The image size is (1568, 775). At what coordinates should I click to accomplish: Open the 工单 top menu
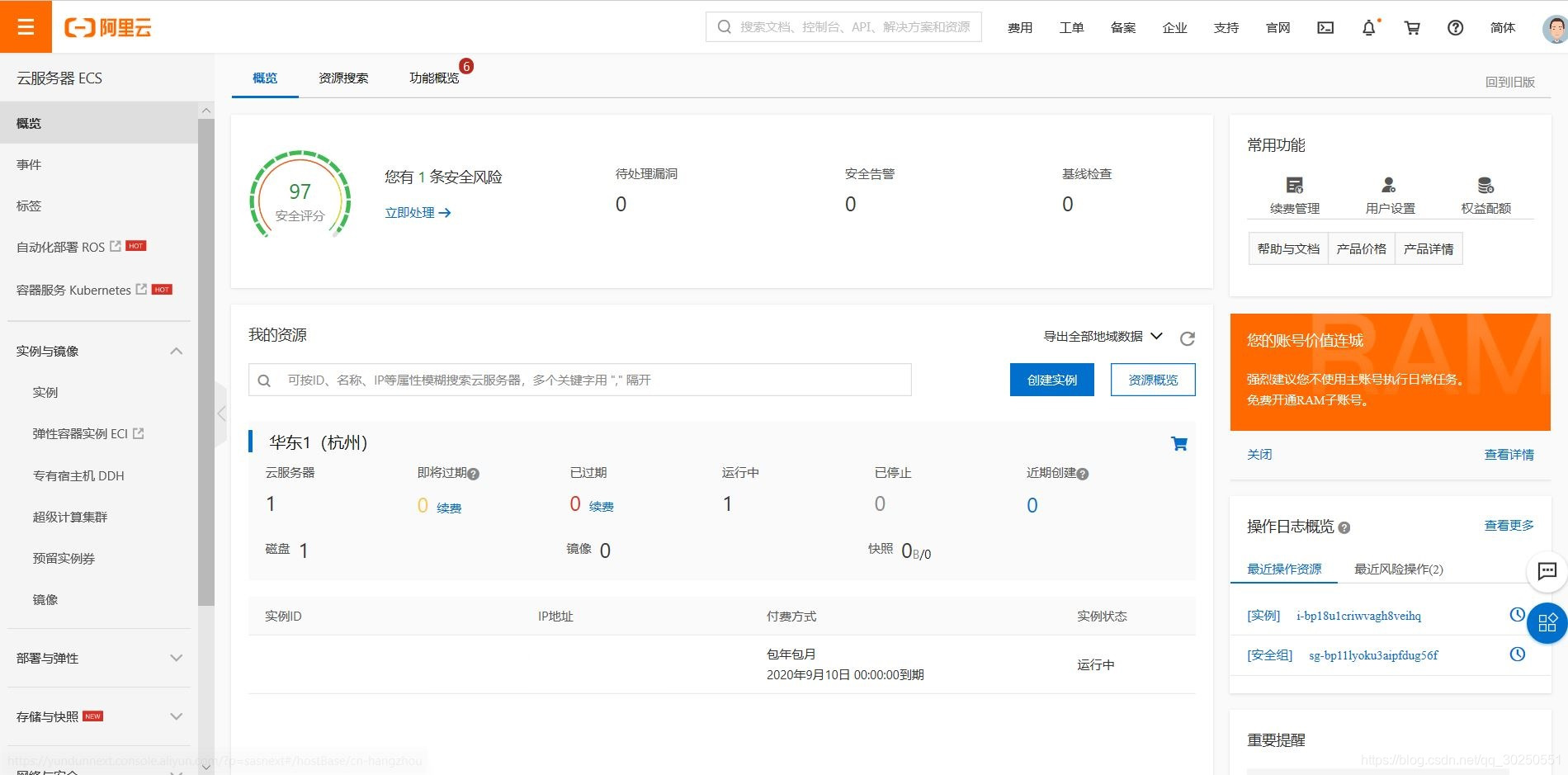click(x=1071, y=27)
